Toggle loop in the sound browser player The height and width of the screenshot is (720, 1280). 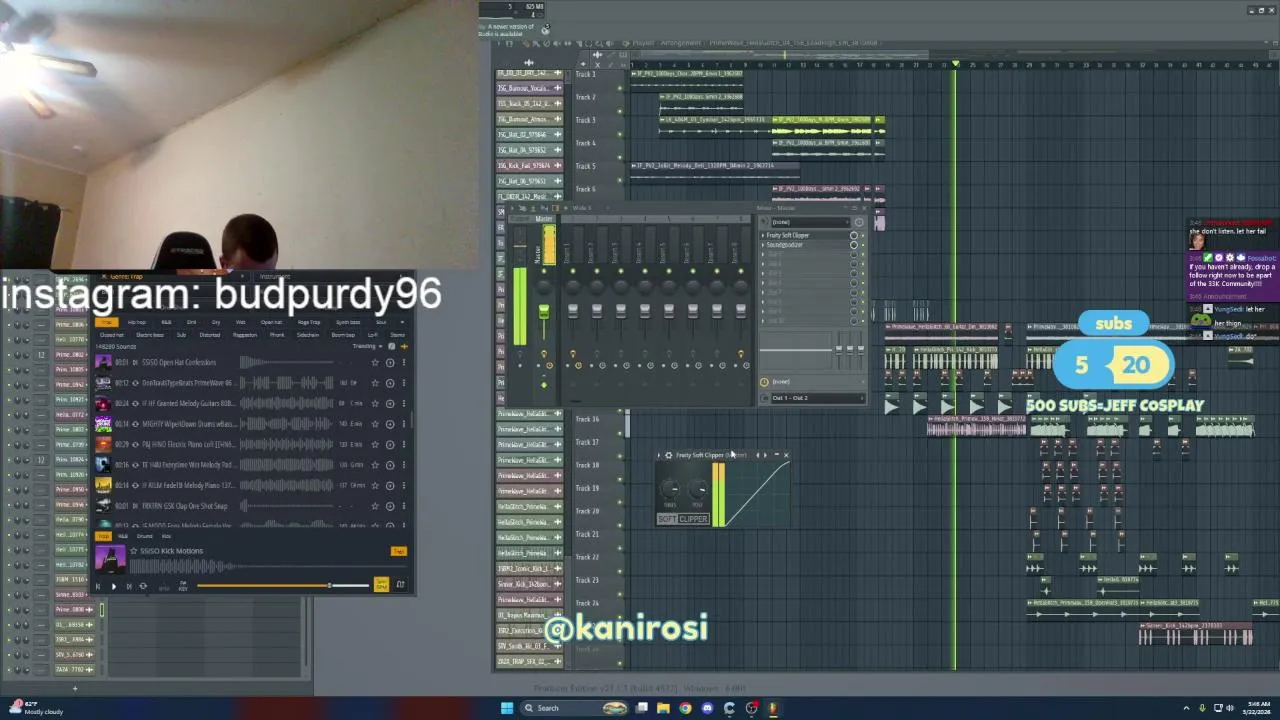coord(143,586)
